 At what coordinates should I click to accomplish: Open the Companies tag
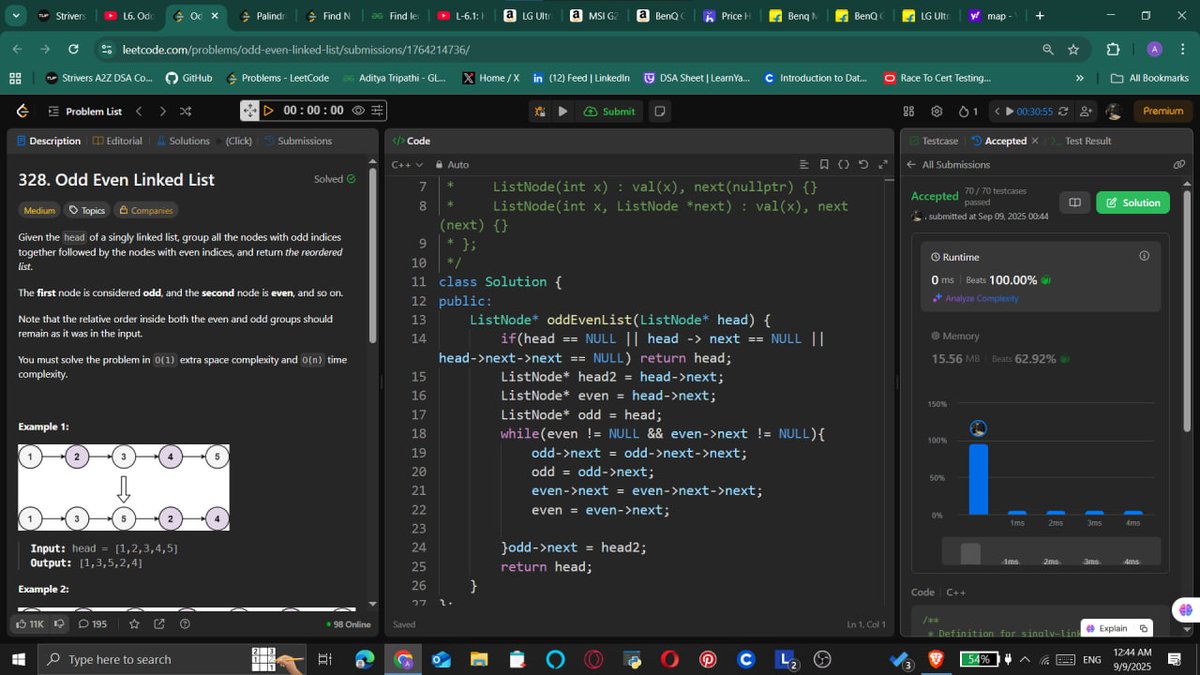pos(146,210)
